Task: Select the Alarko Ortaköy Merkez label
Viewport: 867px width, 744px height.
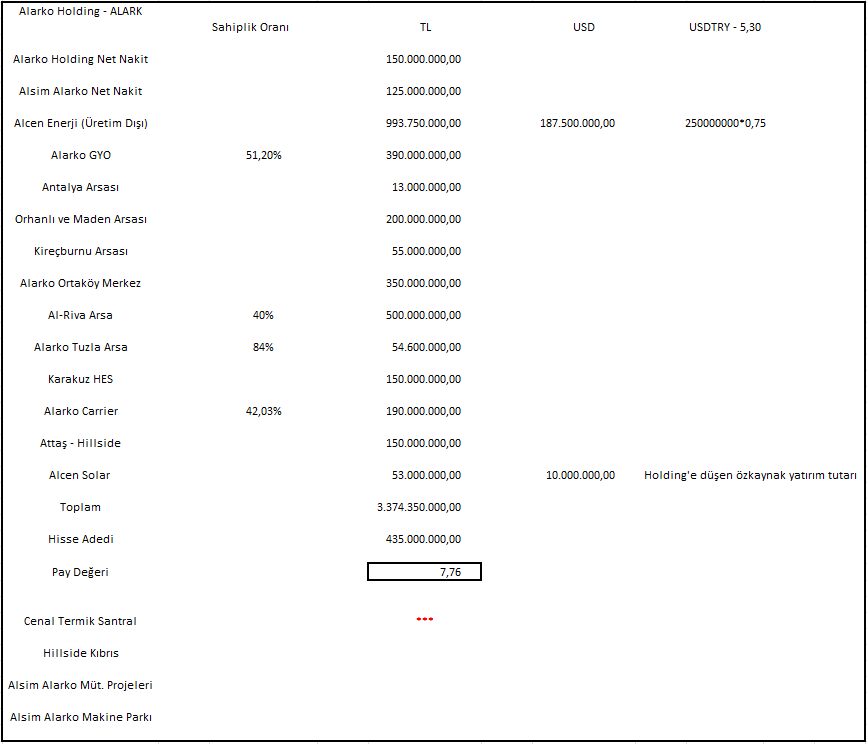Action: click(x=81, y=284)
